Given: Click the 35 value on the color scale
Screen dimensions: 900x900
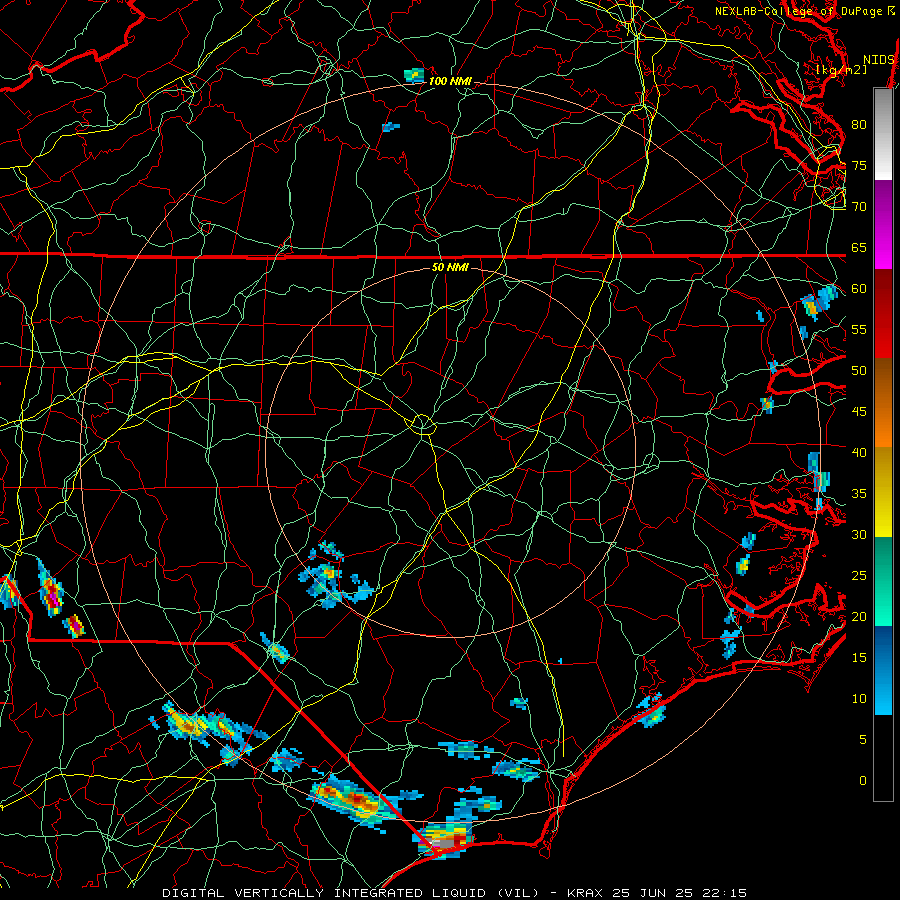Looking at the screenshot, I should [x=859, y=494].
